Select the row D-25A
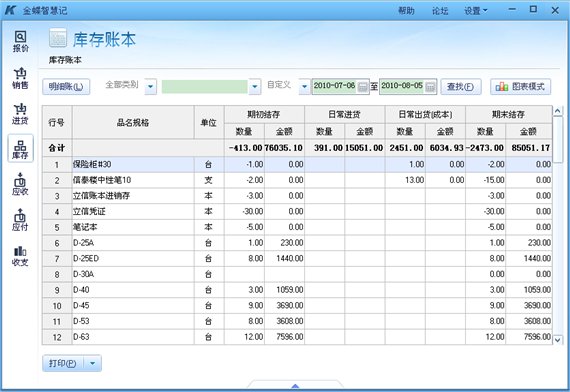Screen dimensions: 570x392 [x=297, y=243]
